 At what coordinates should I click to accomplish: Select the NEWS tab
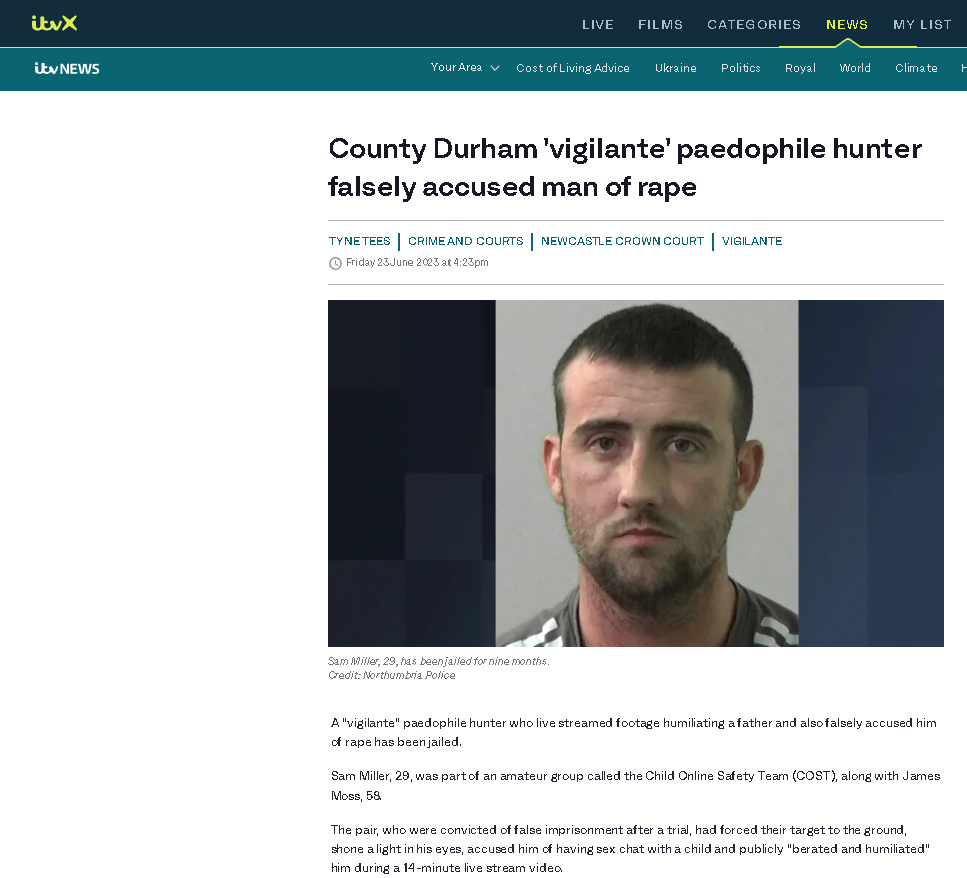pyautogui.click(x=847, y=25)
